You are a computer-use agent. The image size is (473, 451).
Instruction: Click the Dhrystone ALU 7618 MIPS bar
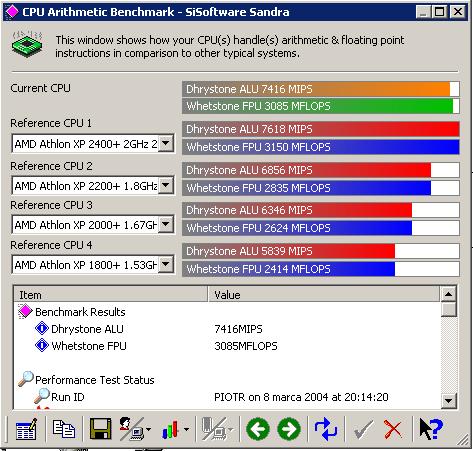(x=321, y=129)
